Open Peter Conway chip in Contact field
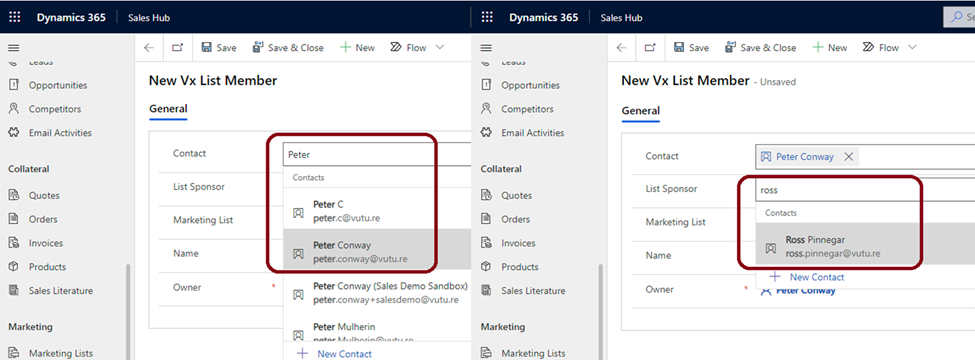The height and width of the screenshot is (360, 975). click(805, 157)
